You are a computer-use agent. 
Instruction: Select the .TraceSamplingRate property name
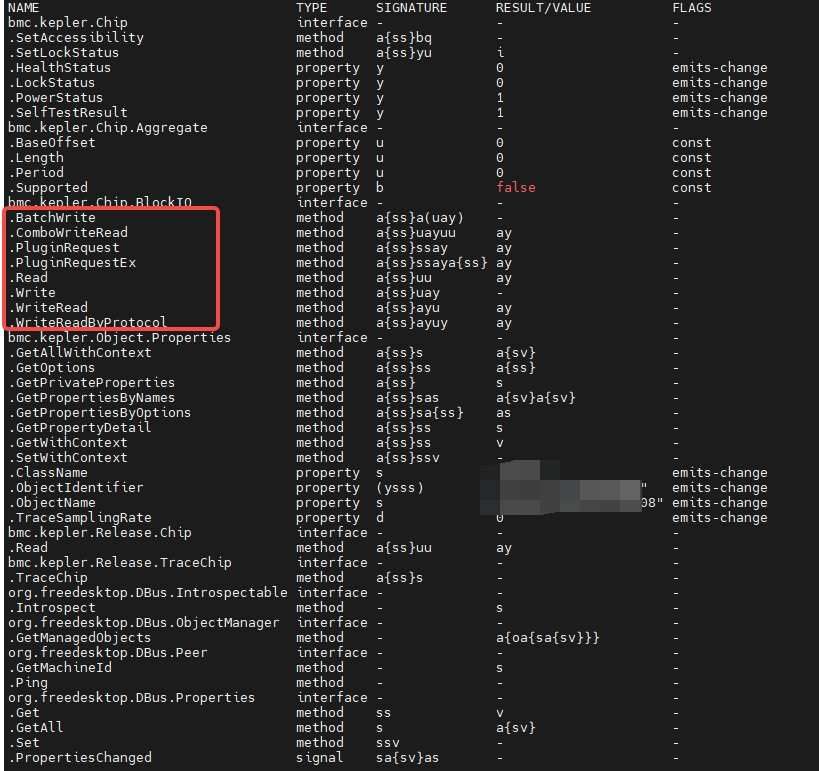(x=80, y=518)
